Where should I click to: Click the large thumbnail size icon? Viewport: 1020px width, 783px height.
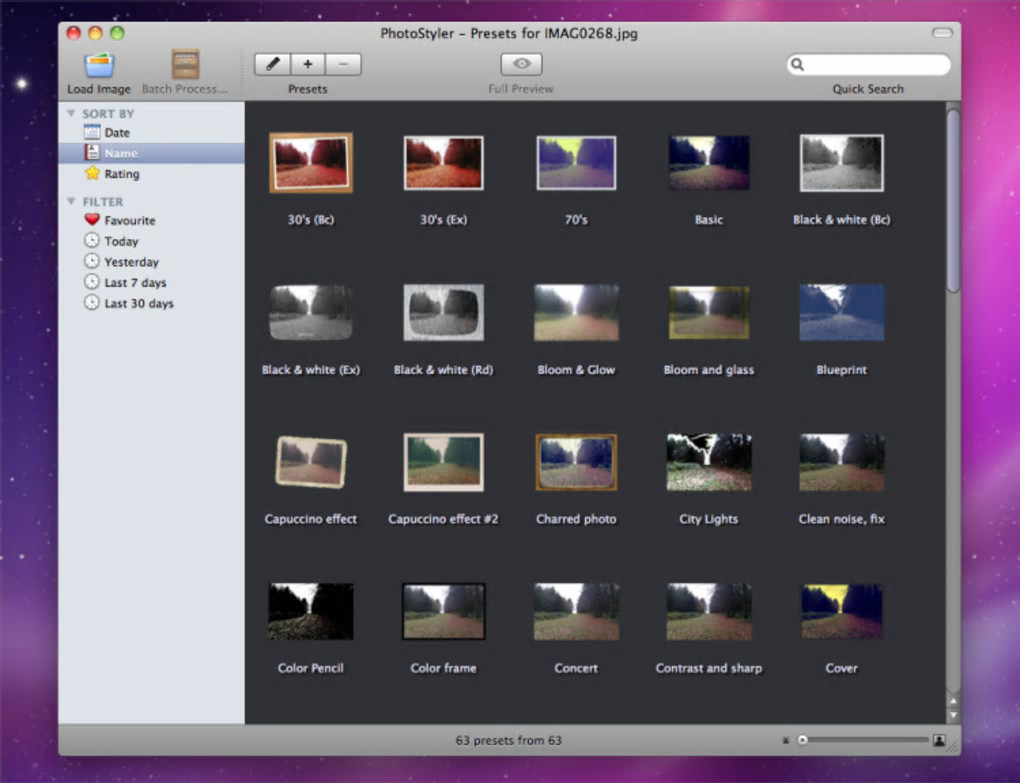[x=939, y=740]
